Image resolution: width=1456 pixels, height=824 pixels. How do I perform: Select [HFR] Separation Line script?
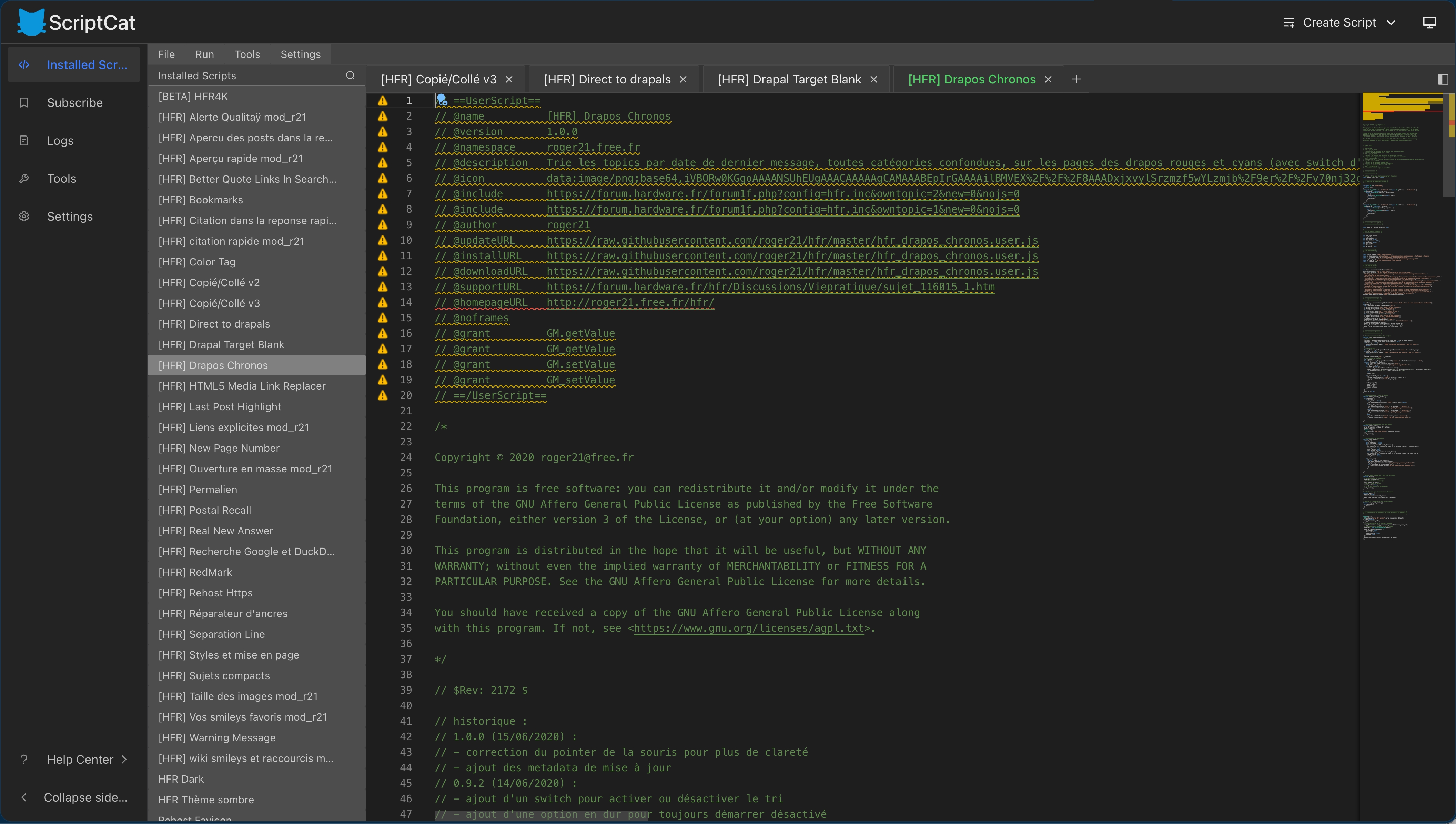tap(257, 634)
